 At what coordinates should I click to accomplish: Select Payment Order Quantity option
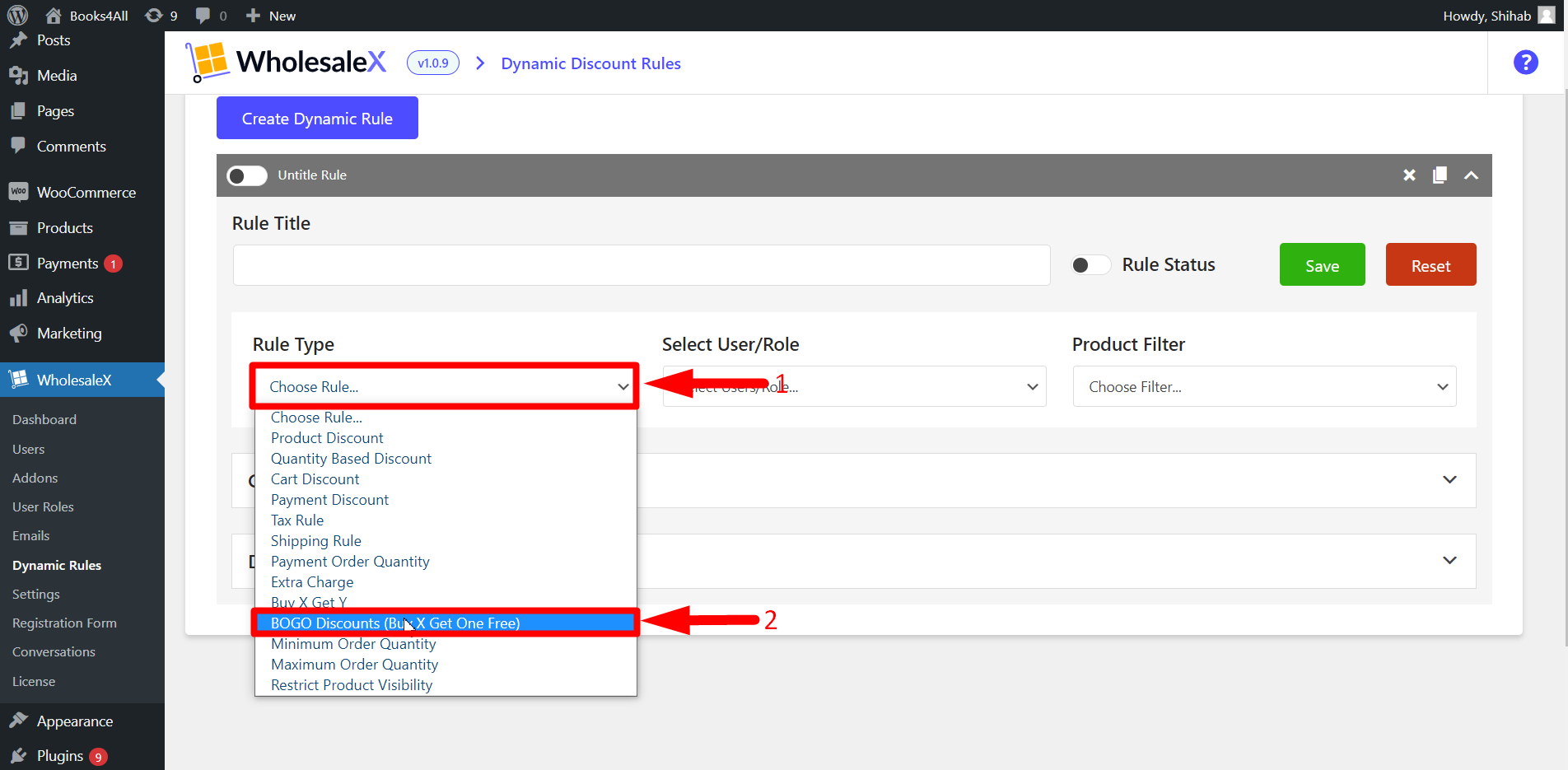[446, 562]
